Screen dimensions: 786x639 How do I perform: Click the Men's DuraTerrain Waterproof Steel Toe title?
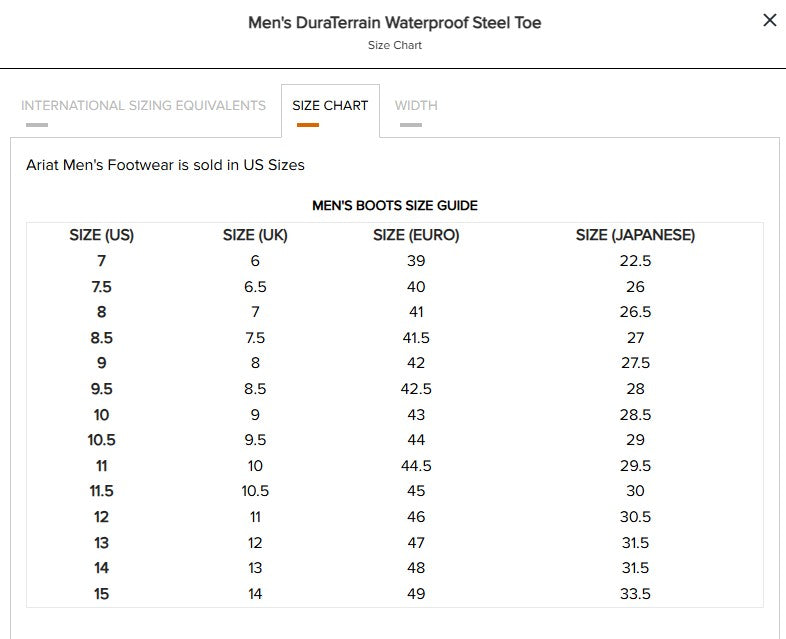click(395, 22)
